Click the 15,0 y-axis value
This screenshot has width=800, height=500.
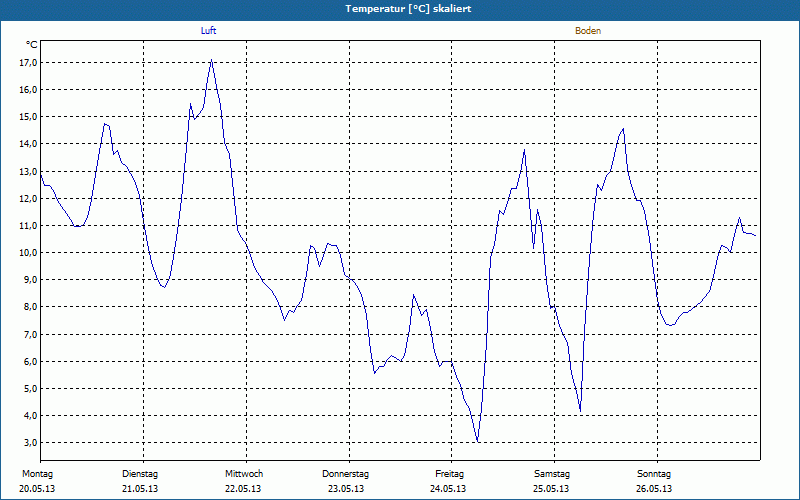[29, 117]
